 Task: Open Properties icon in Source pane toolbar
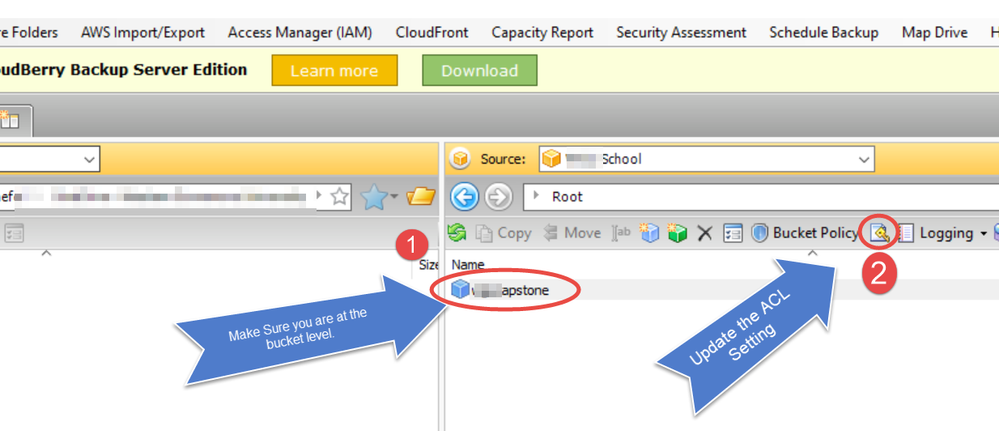coord(732,234)
